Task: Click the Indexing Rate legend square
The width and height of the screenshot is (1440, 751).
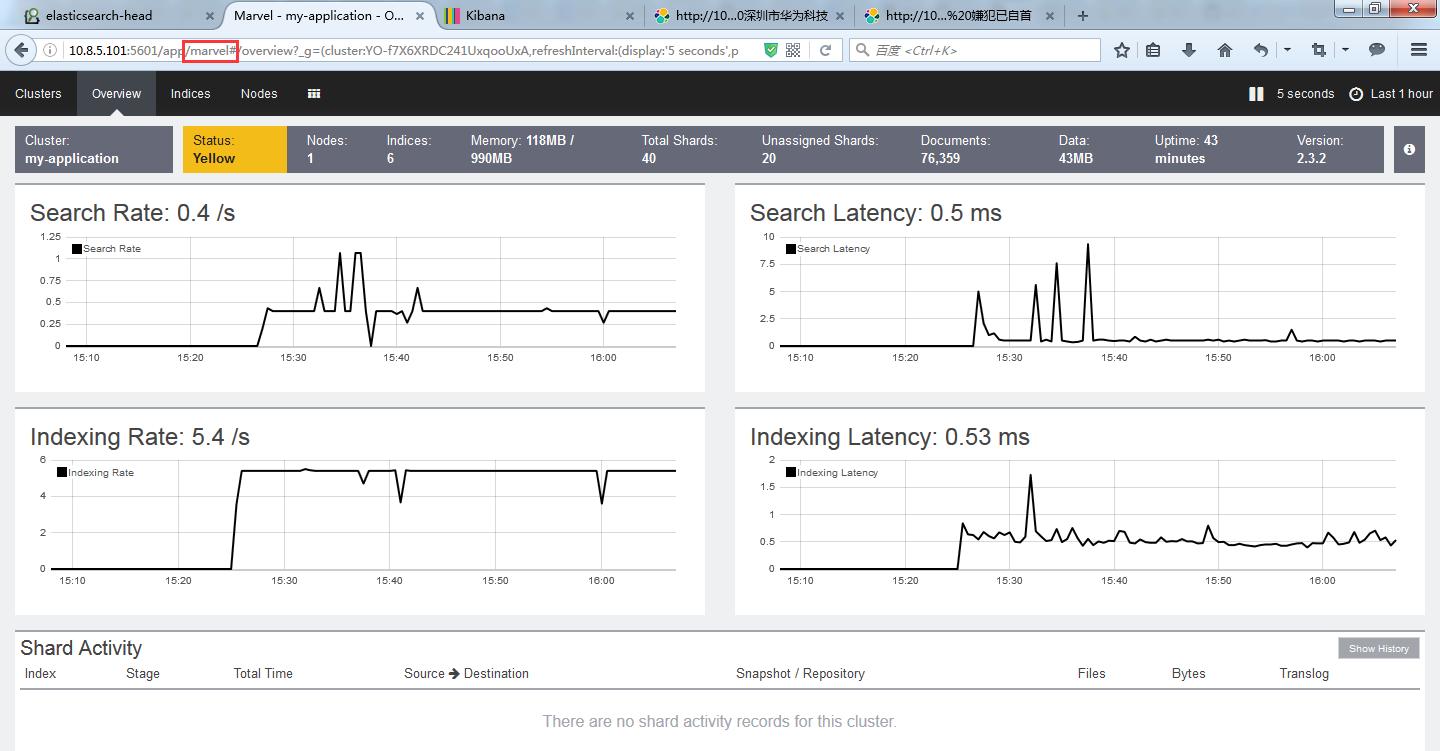Action: (x=61, y=473)
